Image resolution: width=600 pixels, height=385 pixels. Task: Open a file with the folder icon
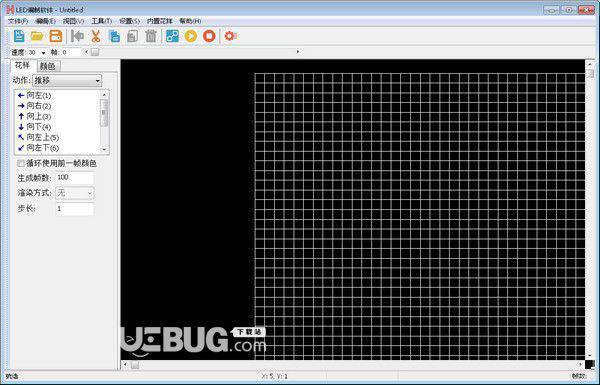(37, 36)
